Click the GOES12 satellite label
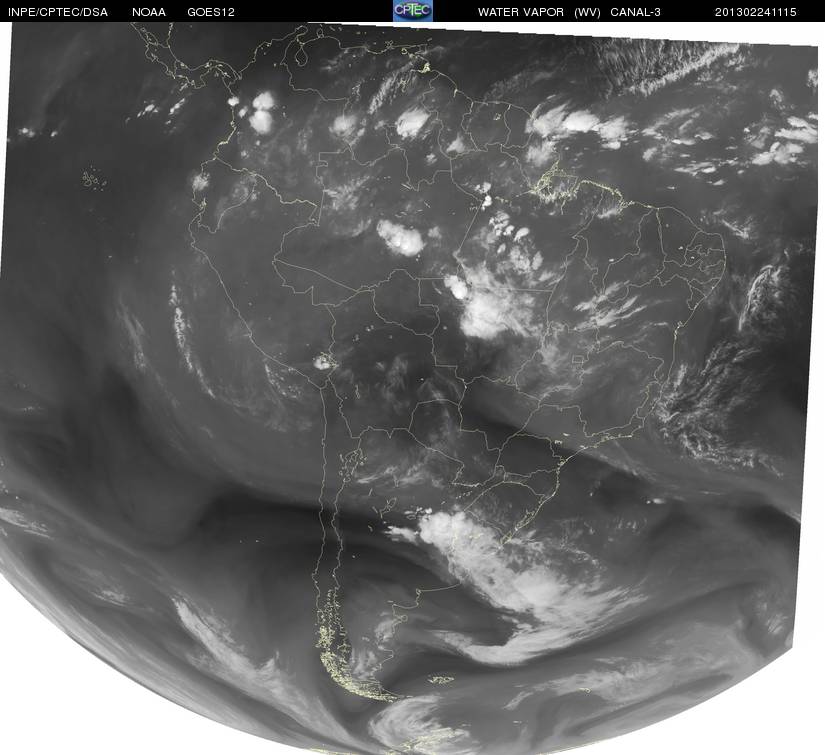This screenshot has height=755, width=825. (211, 12)
